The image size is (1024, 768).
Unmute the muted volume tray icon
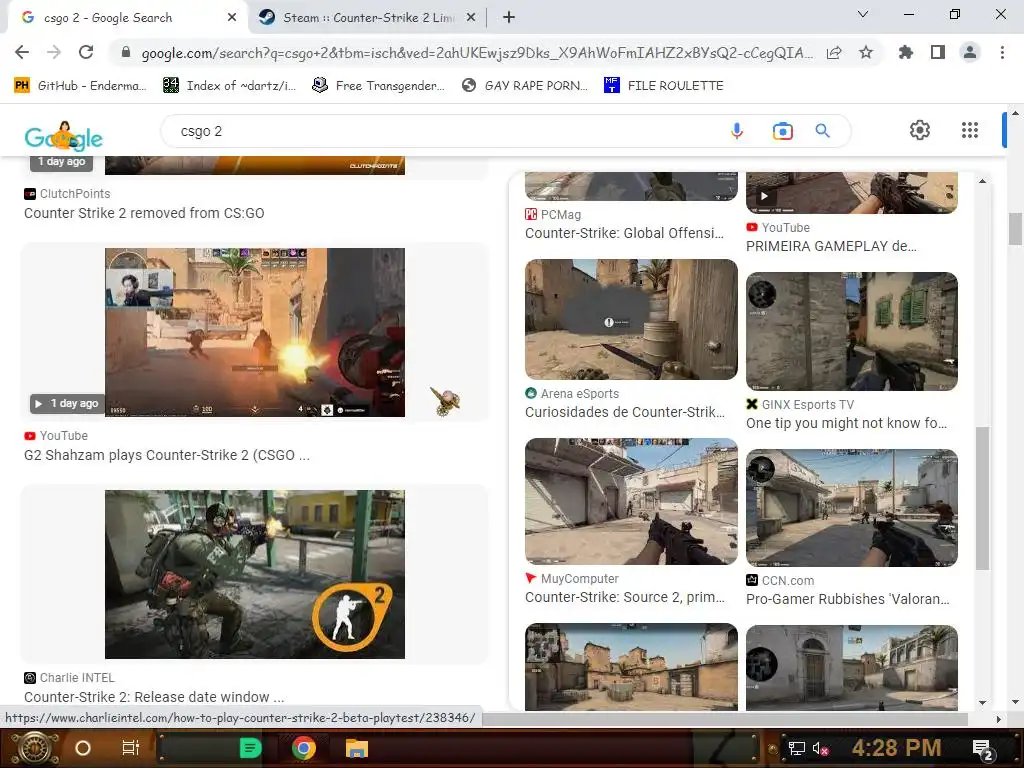pyautogui.click(x=820, y=748)
